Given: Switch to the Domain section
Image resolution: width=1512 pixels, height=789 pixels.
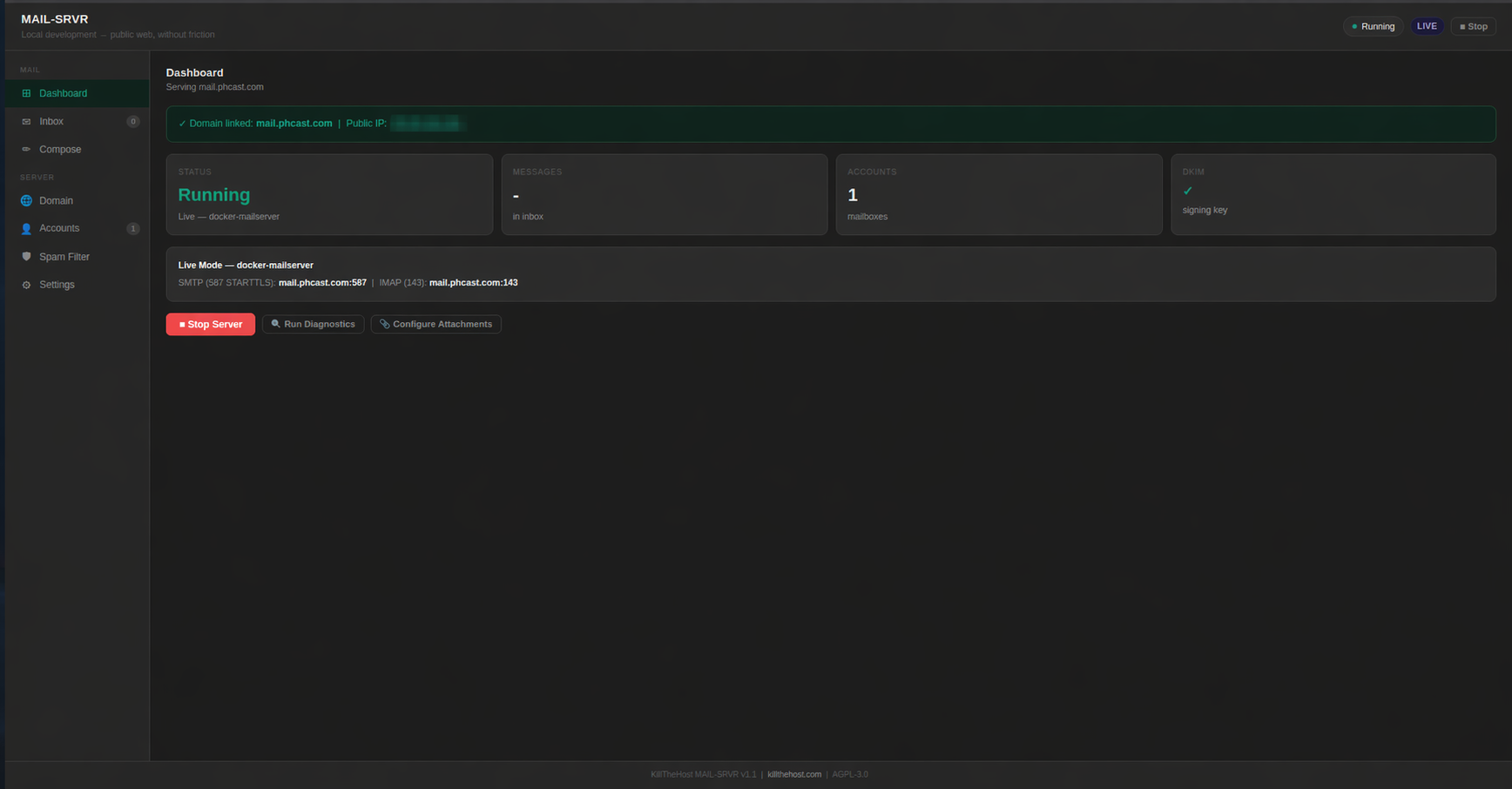Looking at the screenshot, I should 56,200.
